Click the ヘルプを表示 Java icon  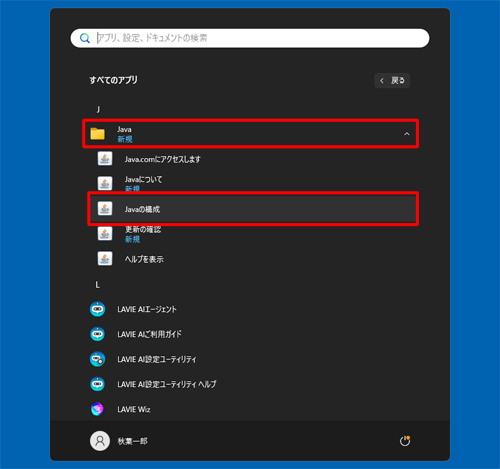click(105, 259)
